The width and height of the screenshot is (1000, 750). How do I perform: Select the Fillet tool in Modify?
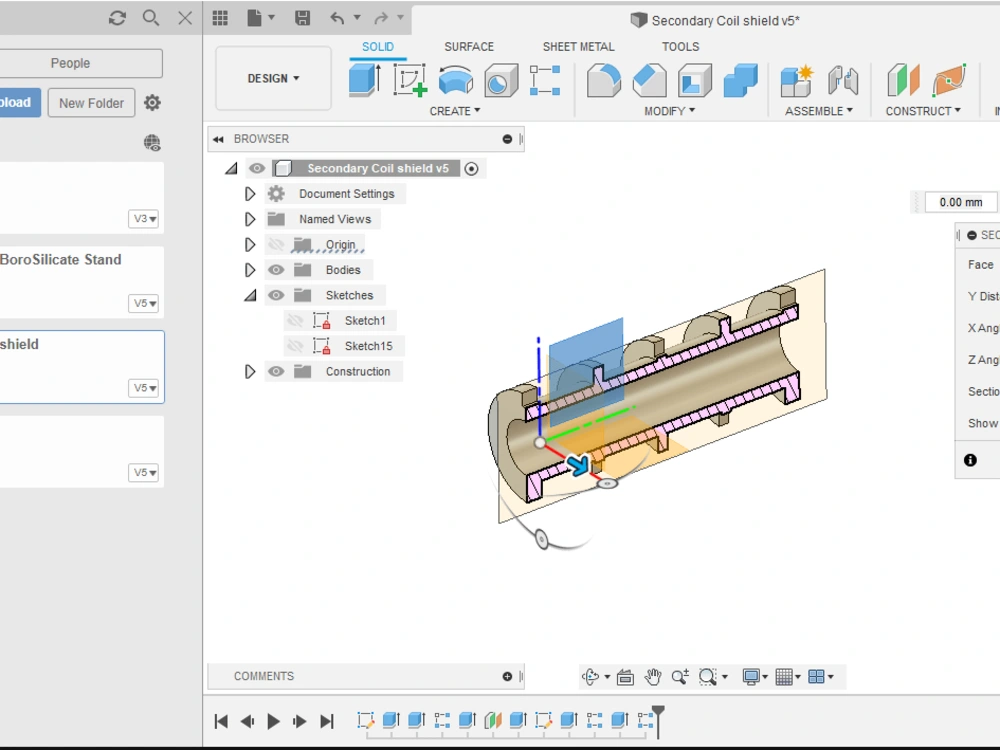604,78
